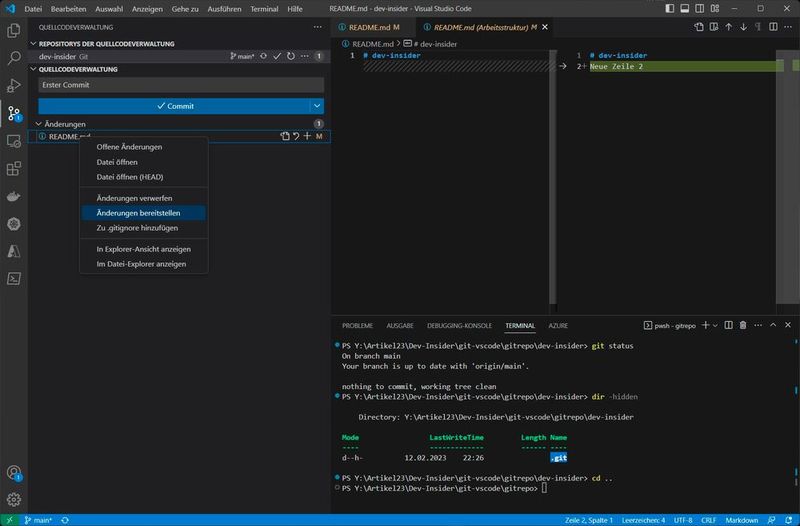Click the UTF-8 encoding indicator
The height and width of the screenshot is (526, 800).
[x=683, y=520]
